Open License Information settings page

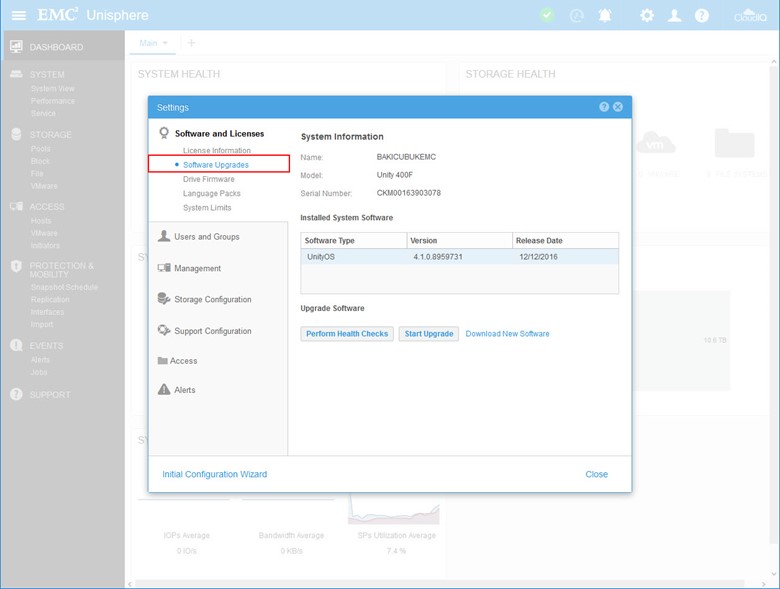[x=216, y=150]
